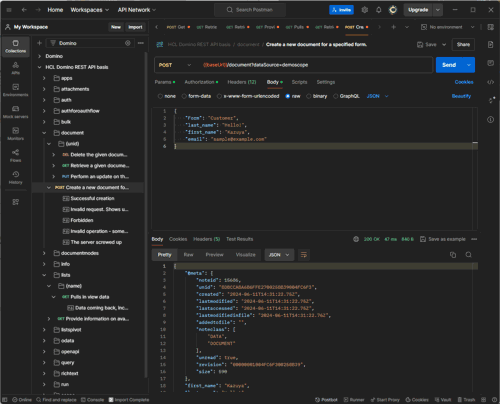Open the documentation icon in right sidebar
Screen dimensions: 500x404
(x=491, y=45)
